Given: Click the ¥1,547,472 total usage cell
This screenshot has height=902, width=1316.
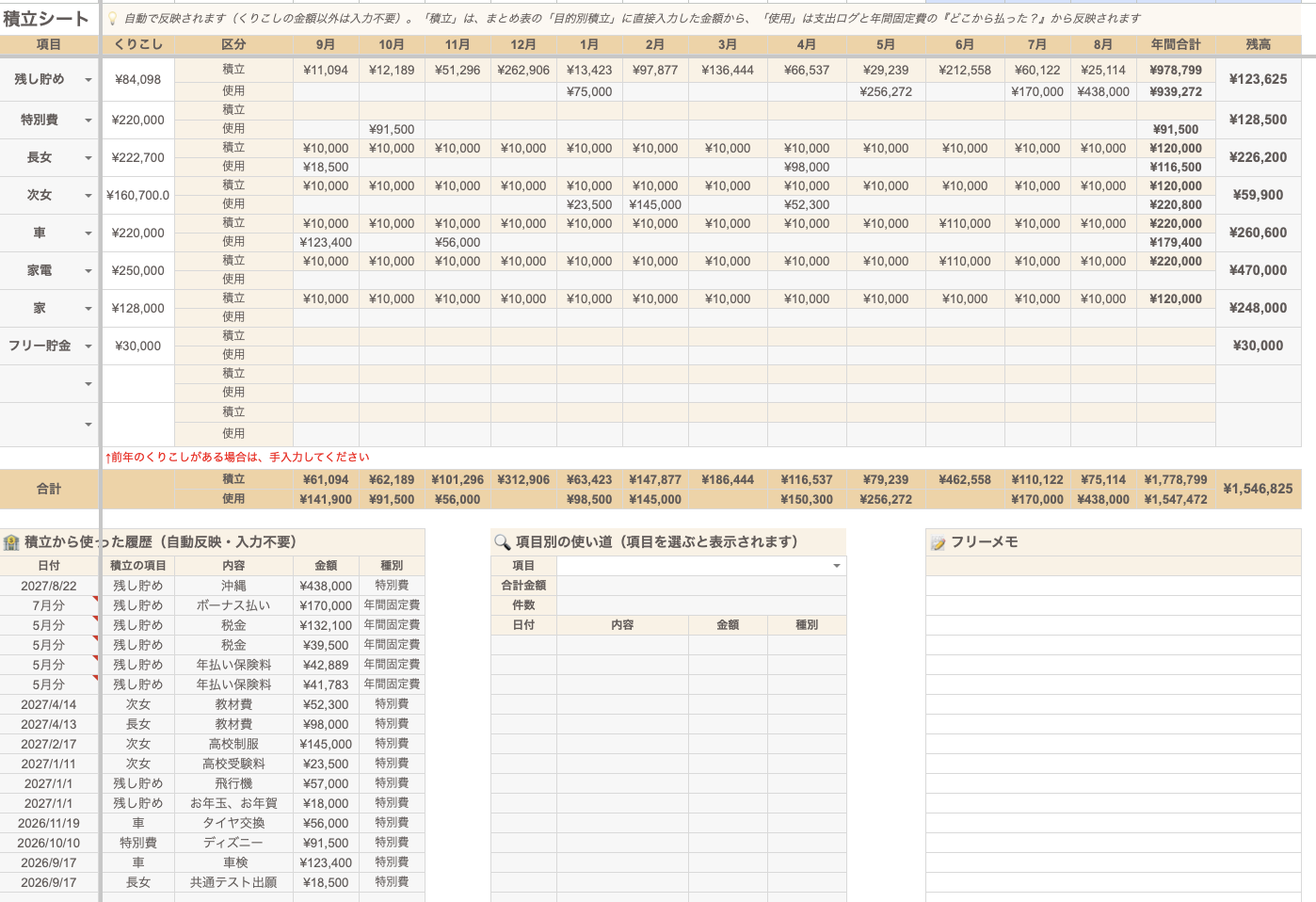Looking at the screenshot, I should coord(1176,500).
